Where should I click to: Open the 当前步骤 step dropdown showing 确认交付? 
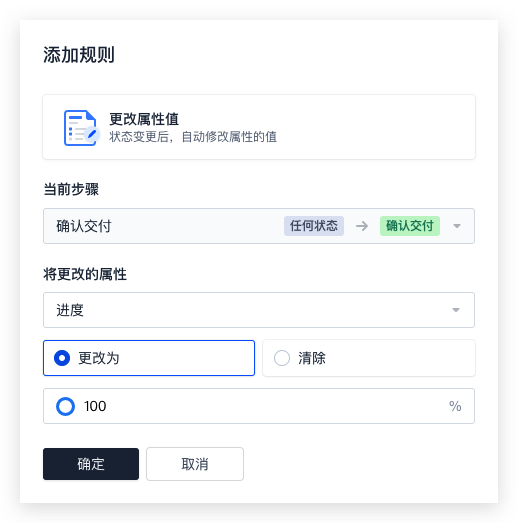(259, 226)
